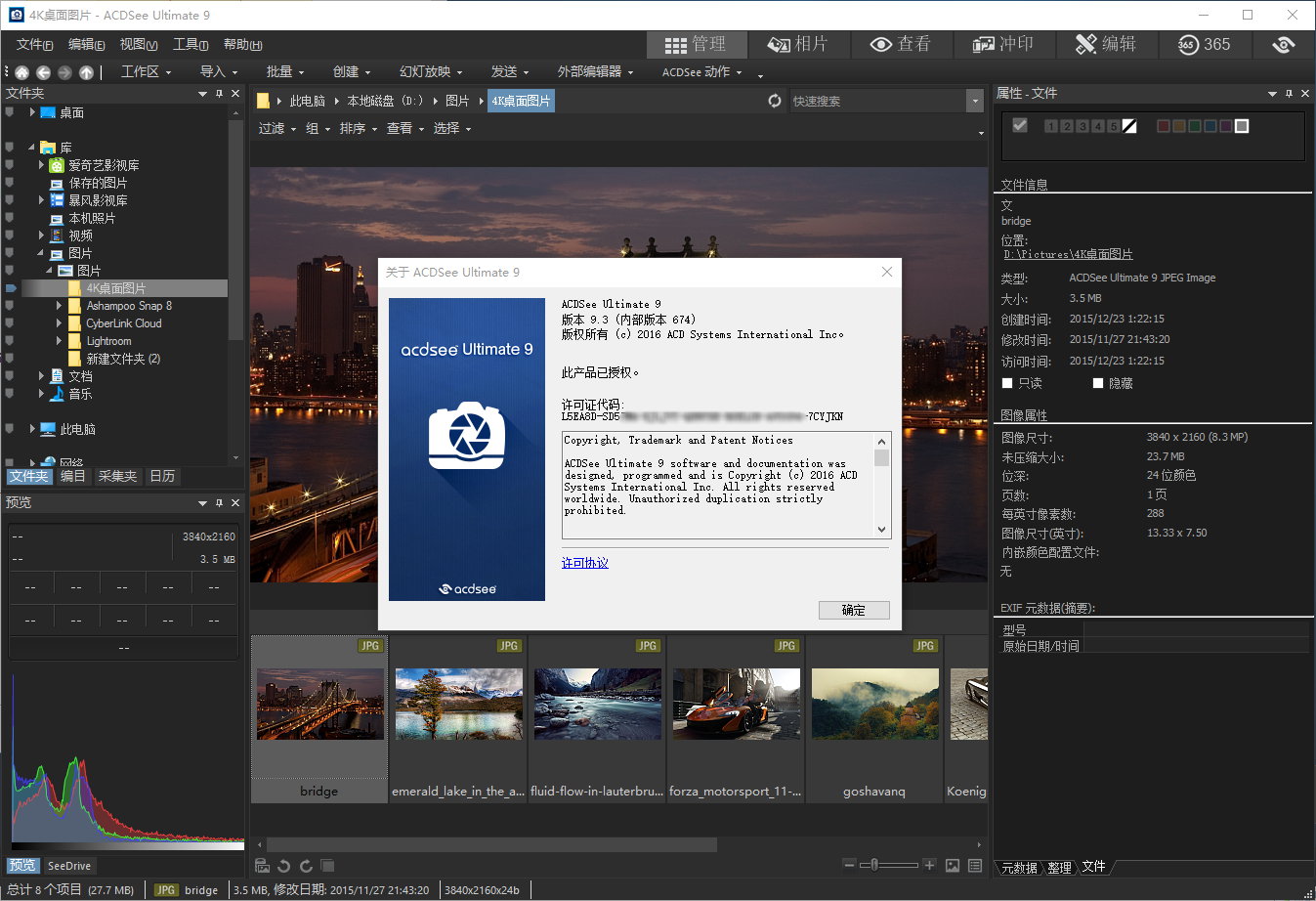Switch to Edit mode (编辑)

tap(1106, 44)
